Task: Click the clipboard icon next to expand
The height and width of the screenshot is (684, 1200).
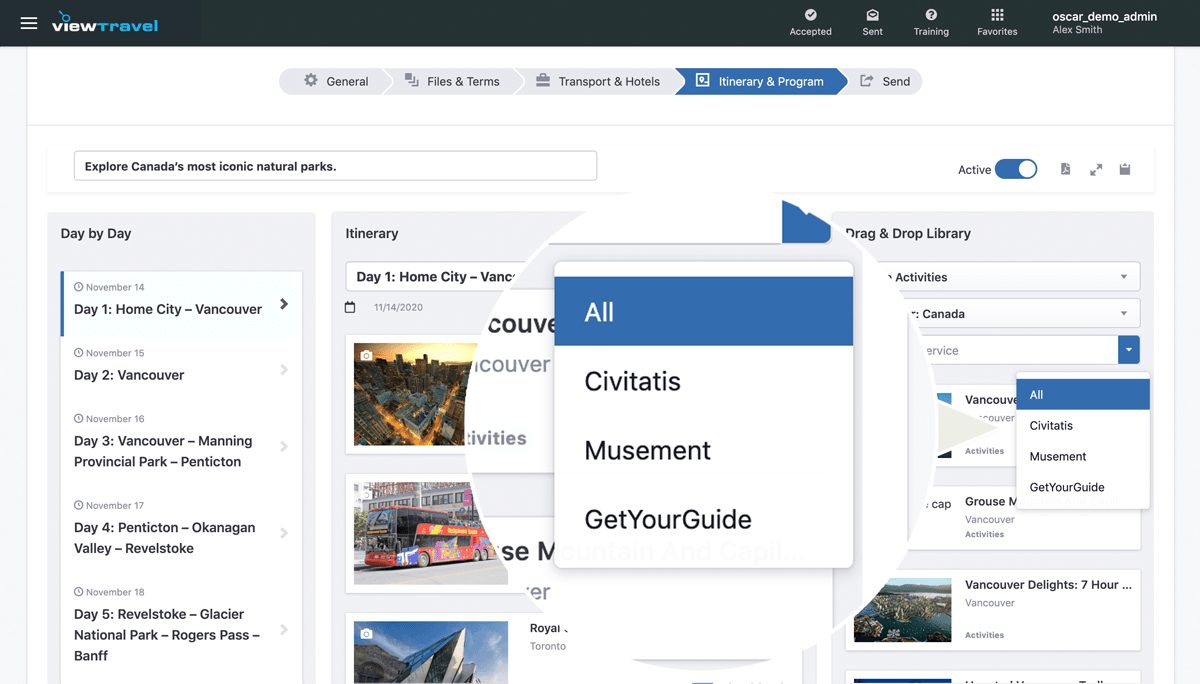Action: tap(1125, 169)
